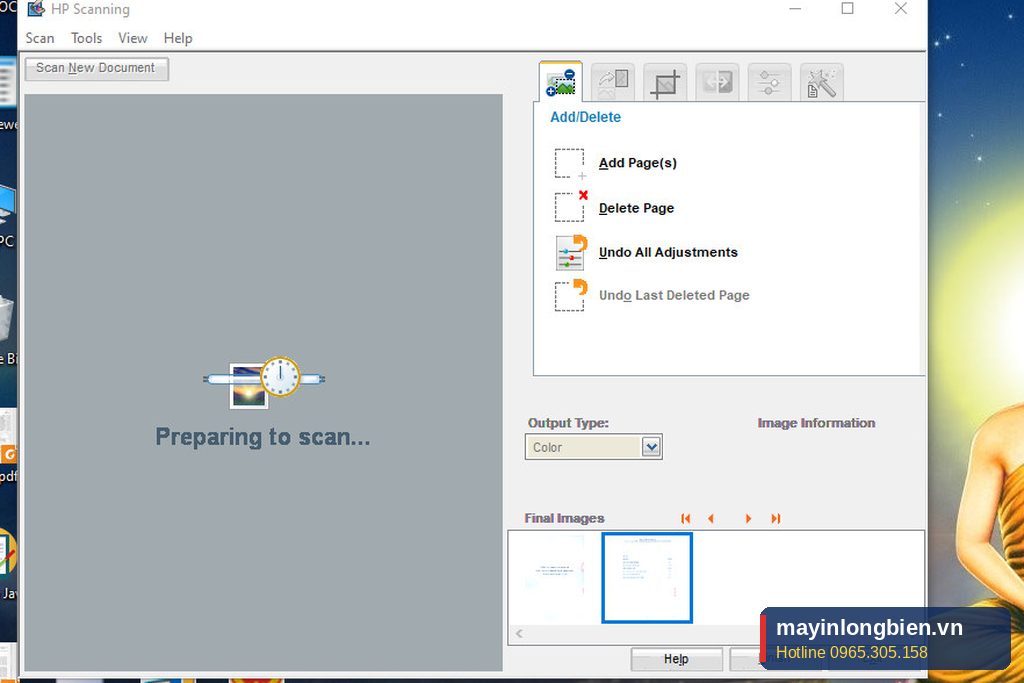Open the Add/Delete pages tab icon
Viewport: 1024px width, 683px height.
(560, 82)
